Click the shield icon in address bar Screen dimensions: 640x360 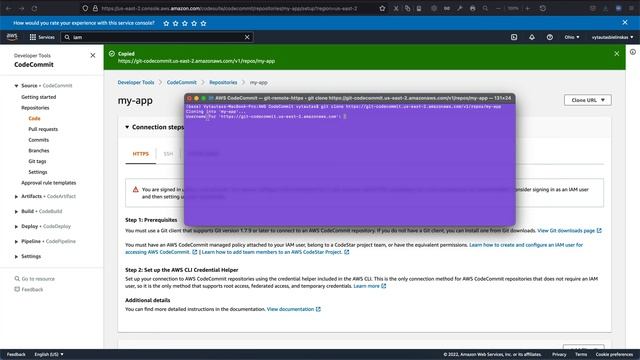pyautogui.click(x=85, y=8)
